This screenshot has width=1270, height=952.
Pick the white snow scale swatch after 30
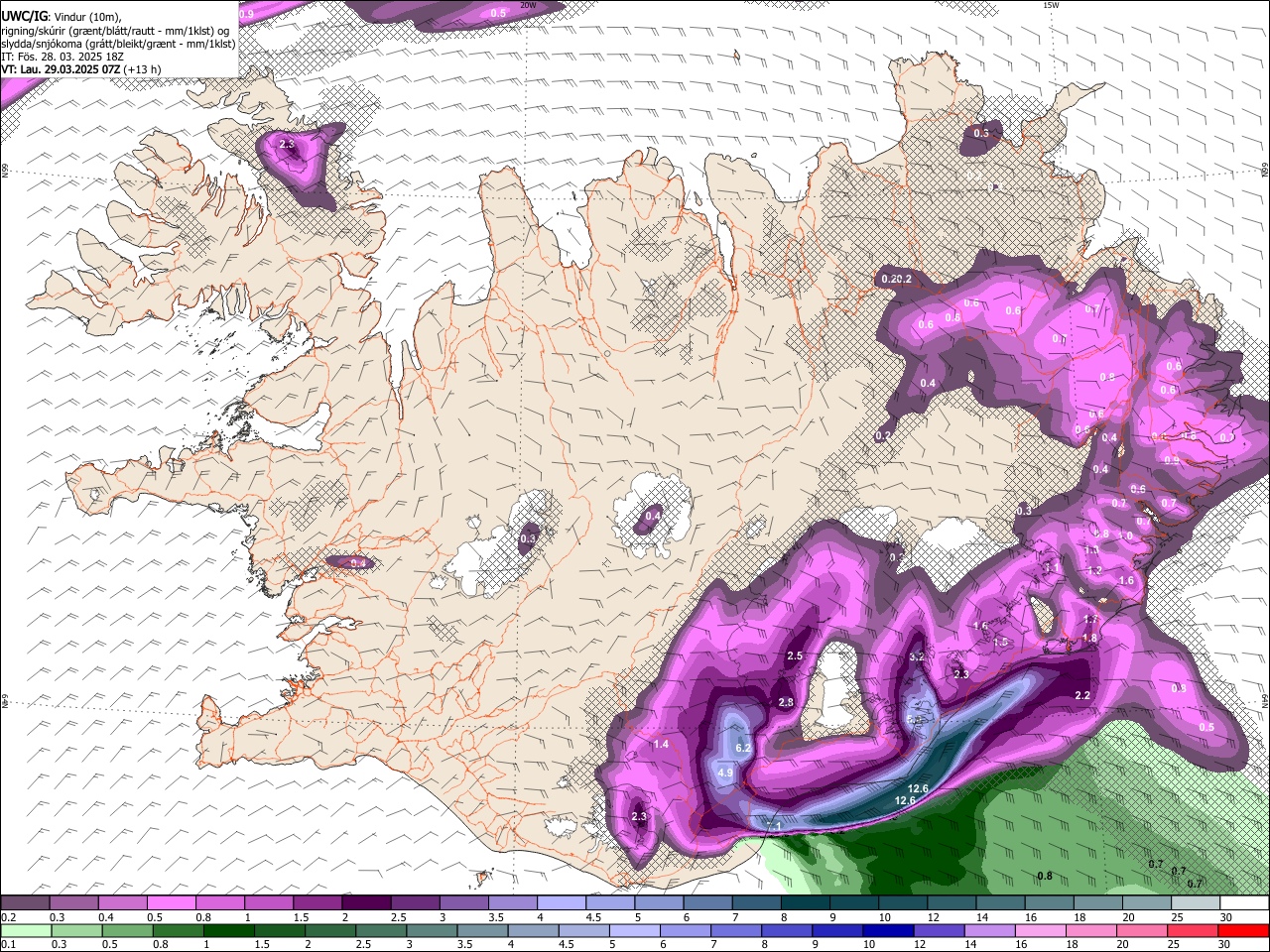pos(1243,902)
